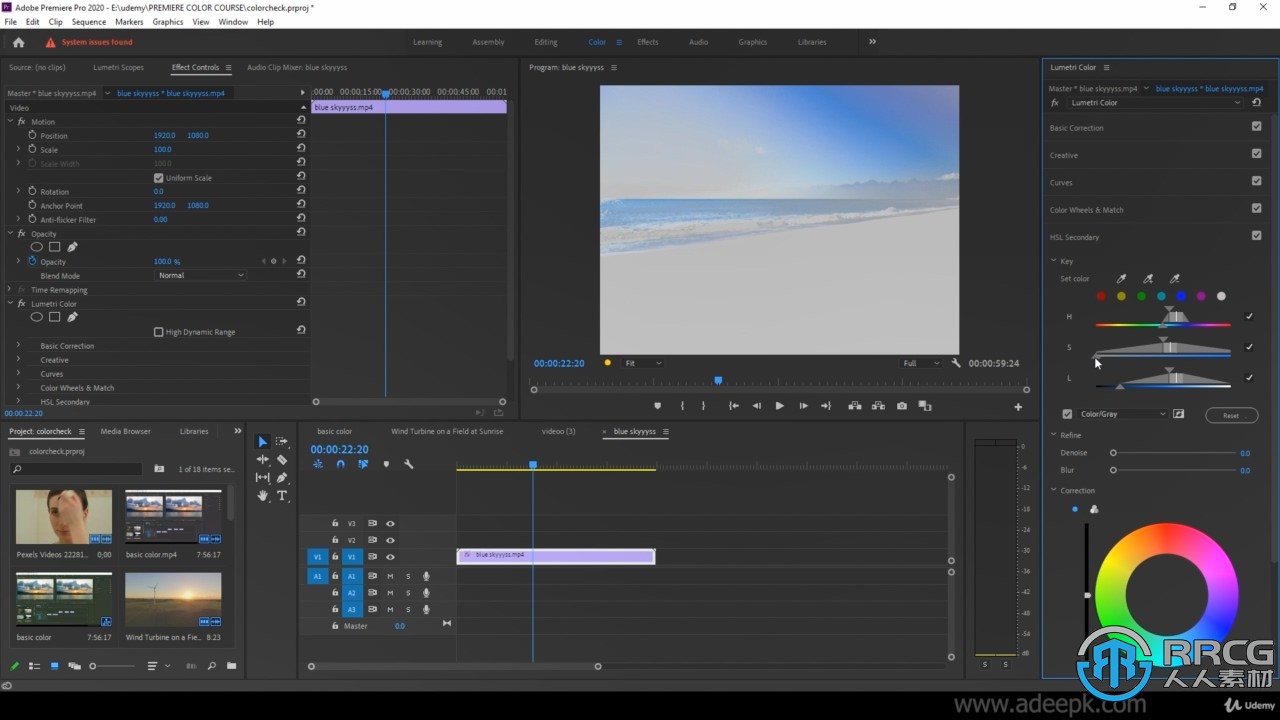Select the Type tool
Viewport: 1280px width, 720px height.
click(x=282, y=495)
